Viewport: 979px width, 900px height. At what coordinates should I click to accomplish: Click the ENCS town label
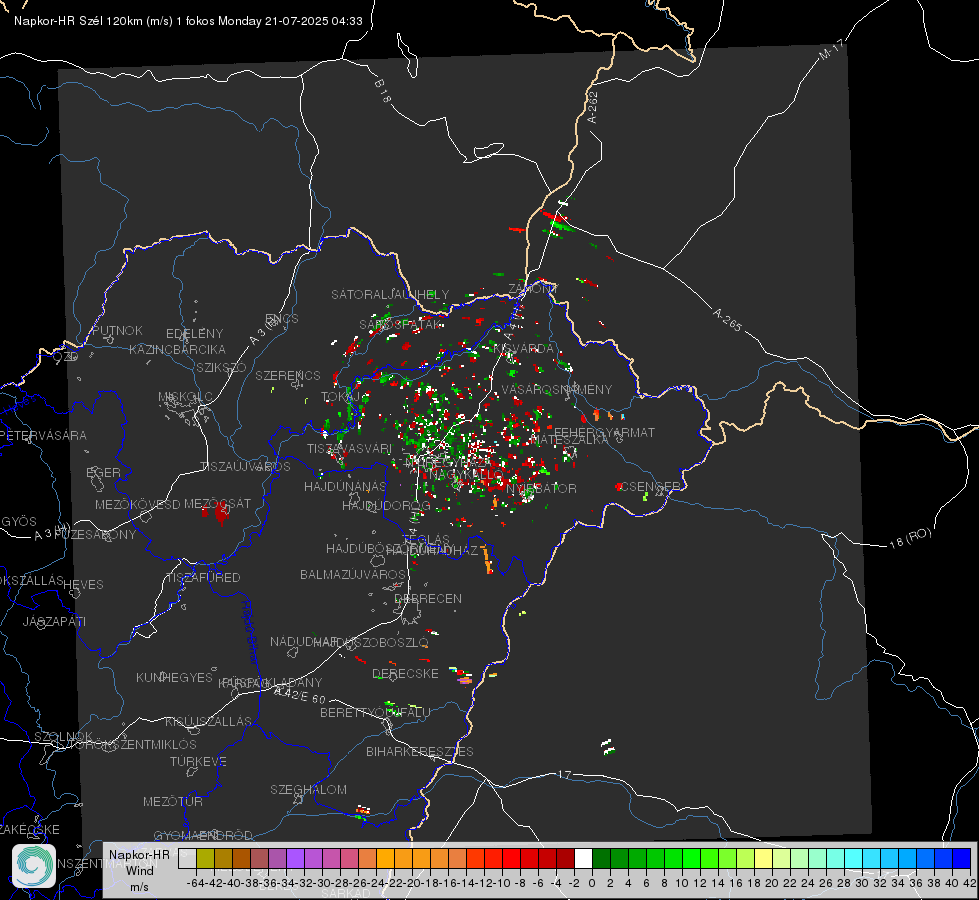coord(282,319)
